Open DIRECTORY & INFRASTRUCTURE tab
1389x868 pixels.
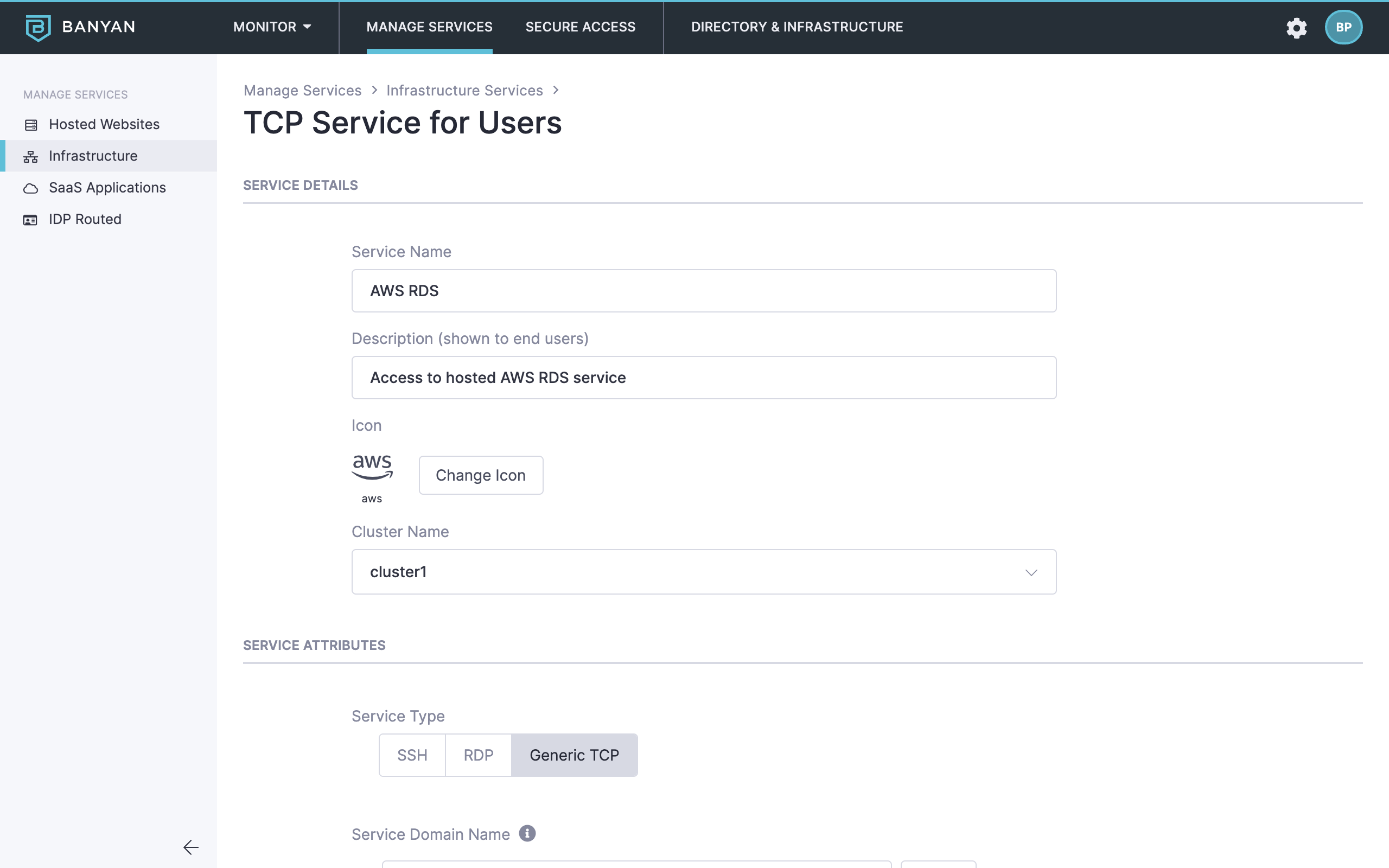click(x=797, y=27)
